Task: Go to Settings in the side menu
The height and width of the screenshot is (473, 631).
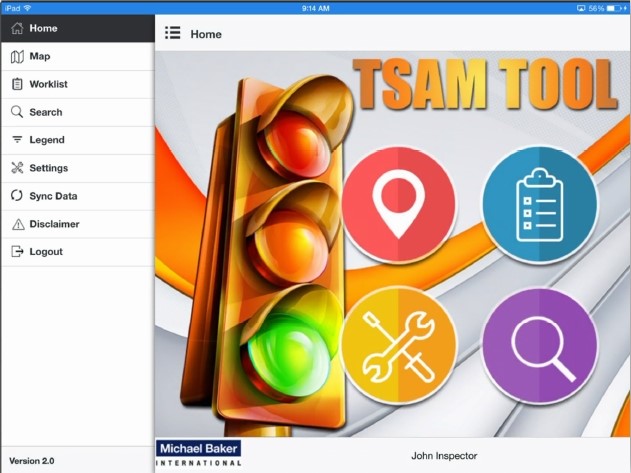Action: coord(49,168)
